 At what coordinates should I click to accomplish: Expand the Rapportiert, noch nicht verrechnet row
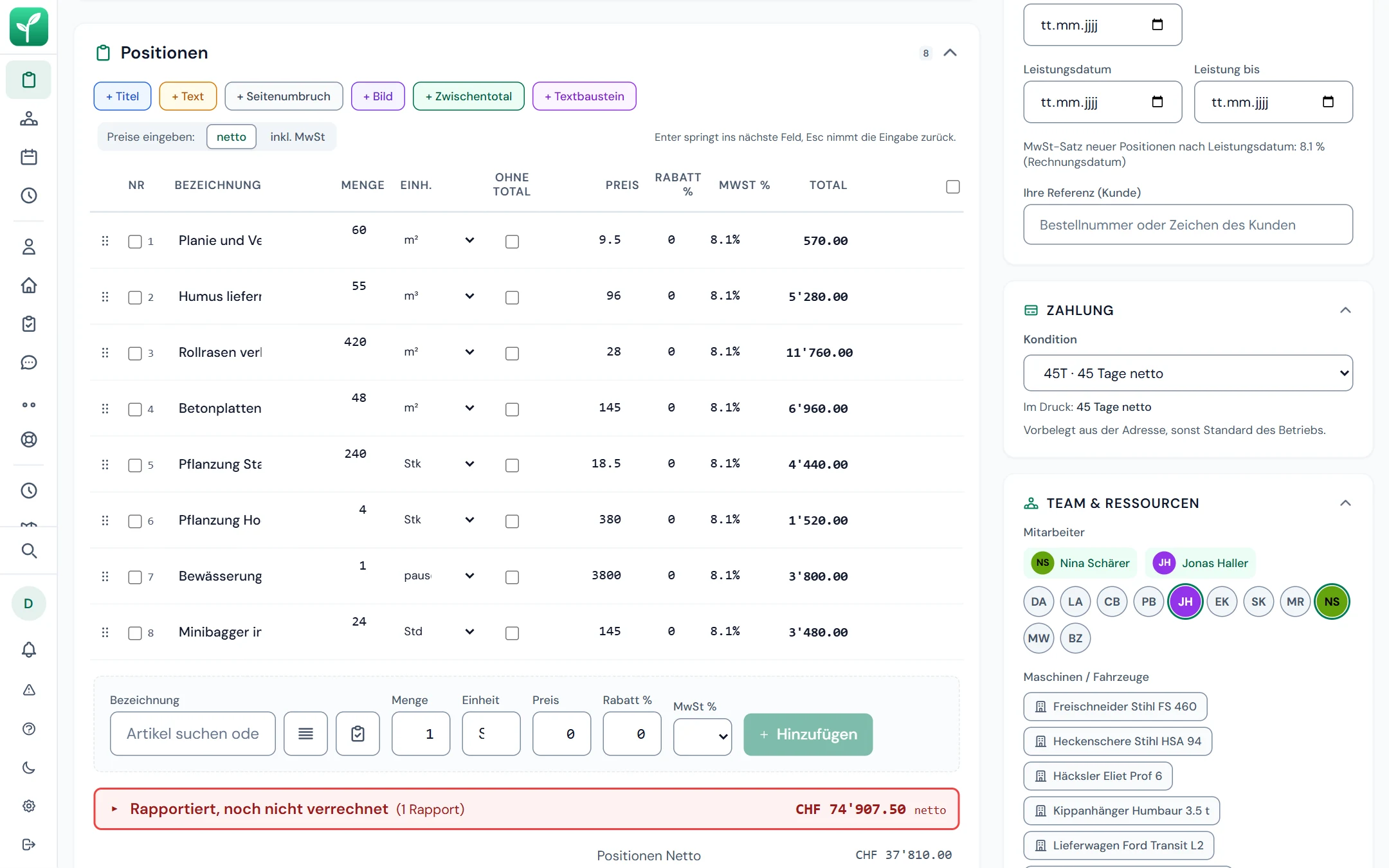(x=527, y=809)
